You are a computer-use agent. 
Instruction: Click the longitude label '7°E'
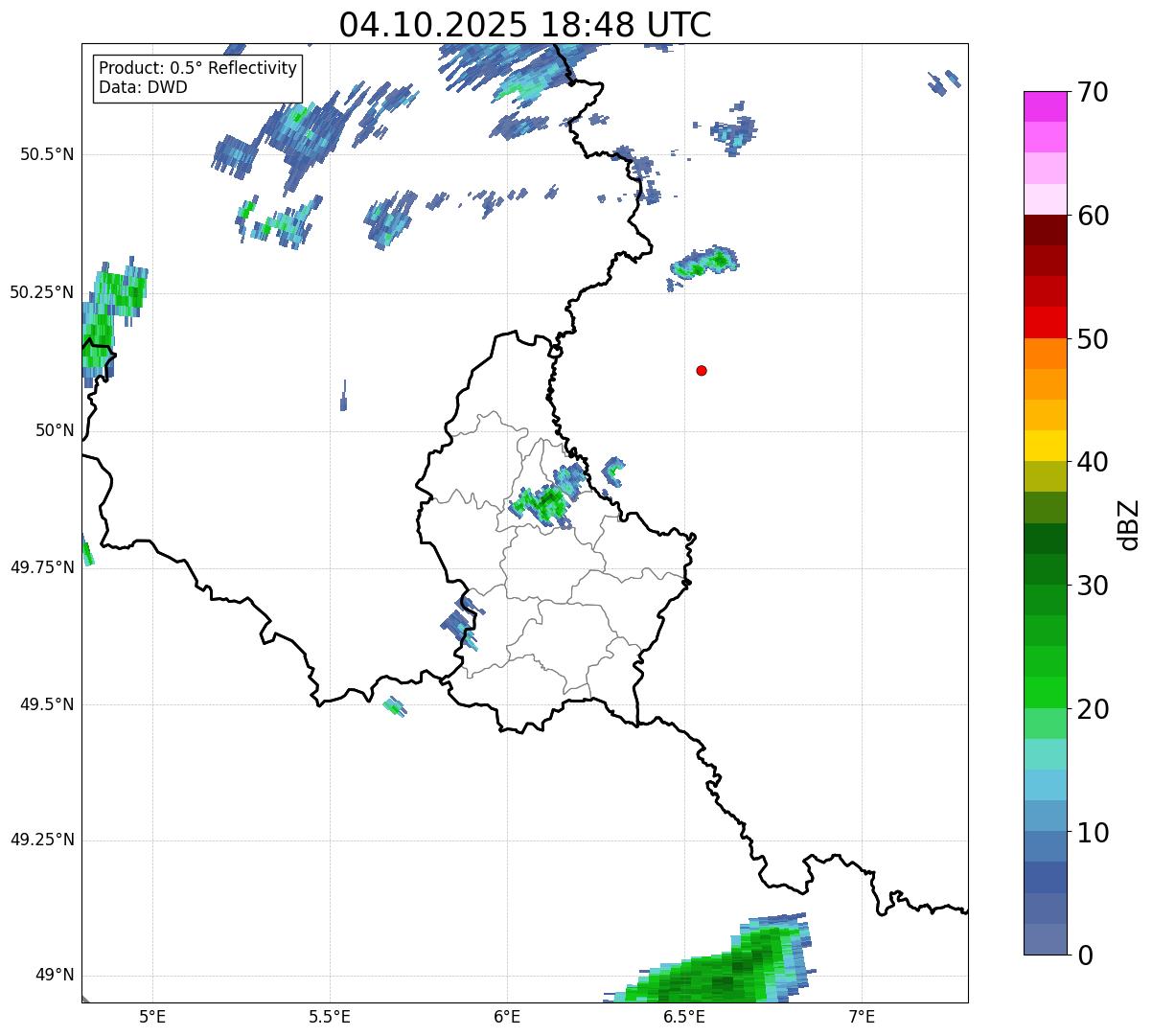click(862, 1016)
